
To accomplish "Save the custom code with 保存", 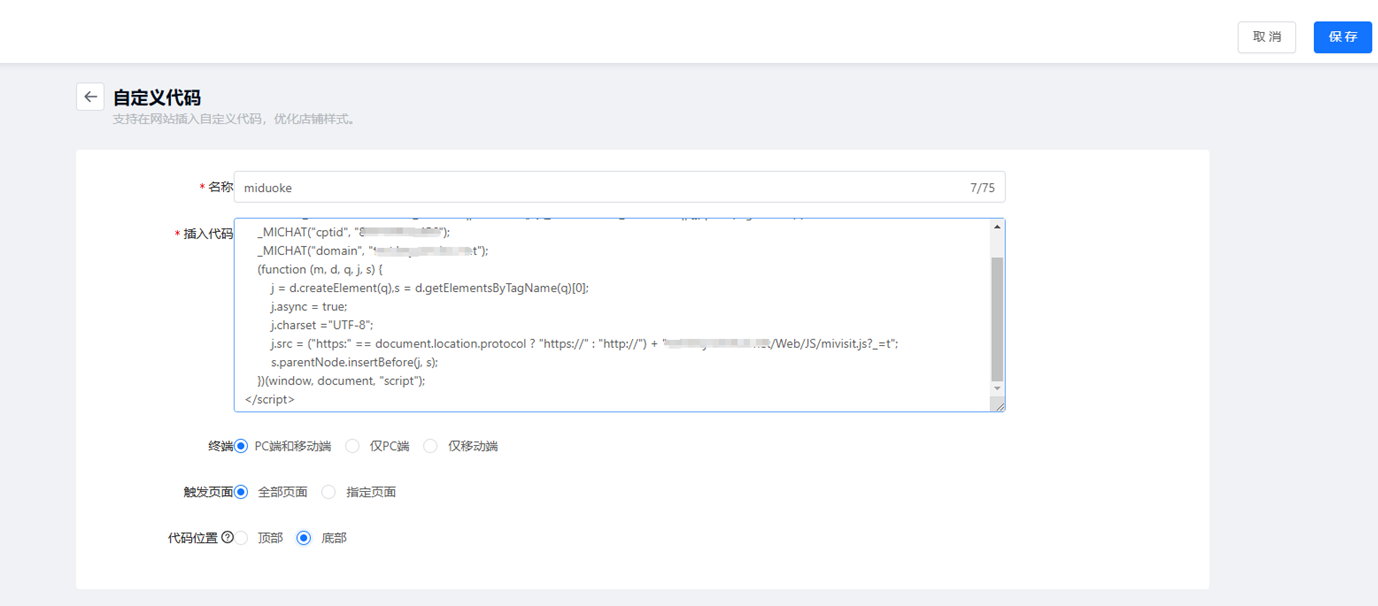I will (x=1342, y=37).
